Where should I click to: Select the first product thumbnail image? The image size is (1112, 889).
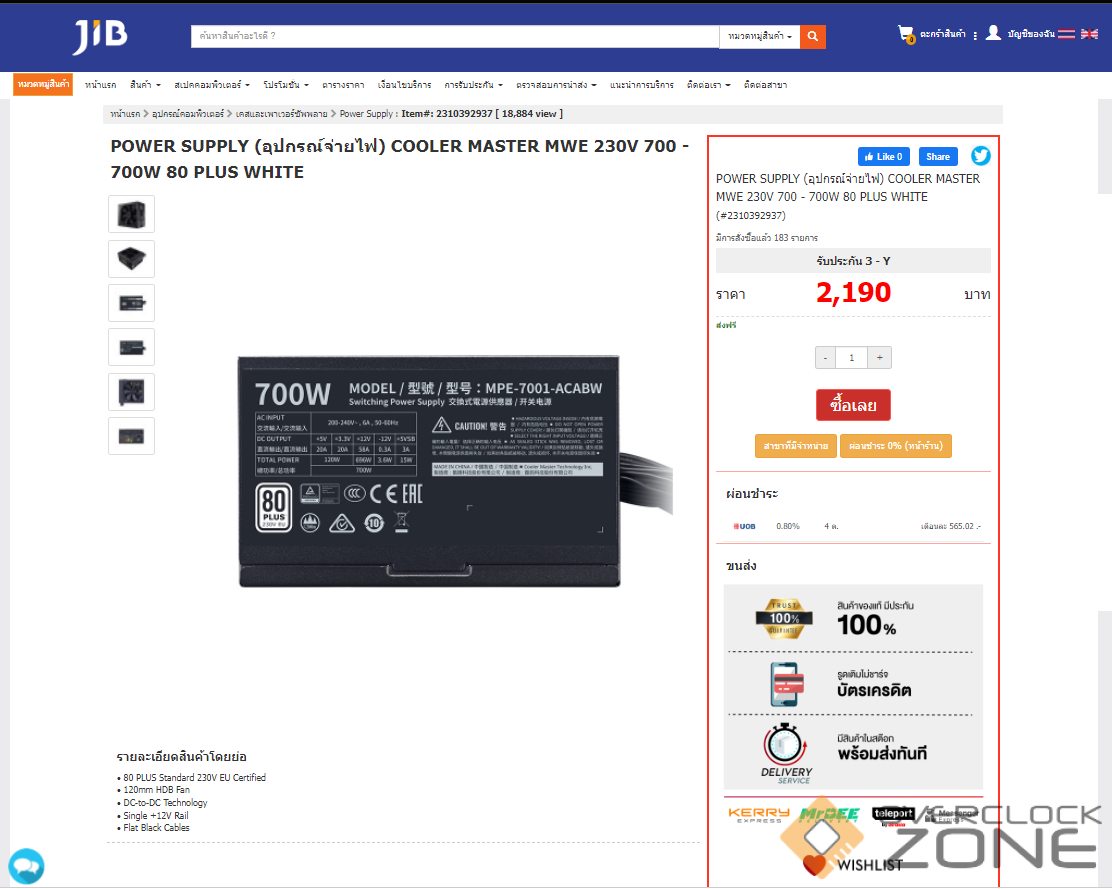tap(131, 214)
